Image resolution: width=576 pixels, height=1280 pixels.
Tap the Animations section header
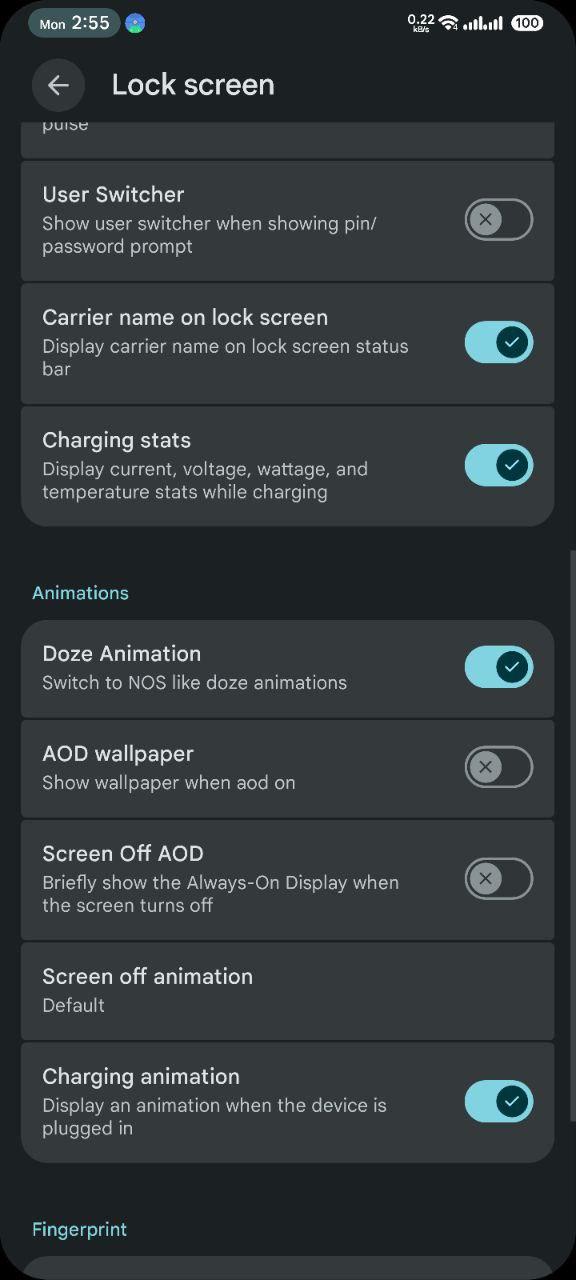pyautogui.click(x=80, y=593)
